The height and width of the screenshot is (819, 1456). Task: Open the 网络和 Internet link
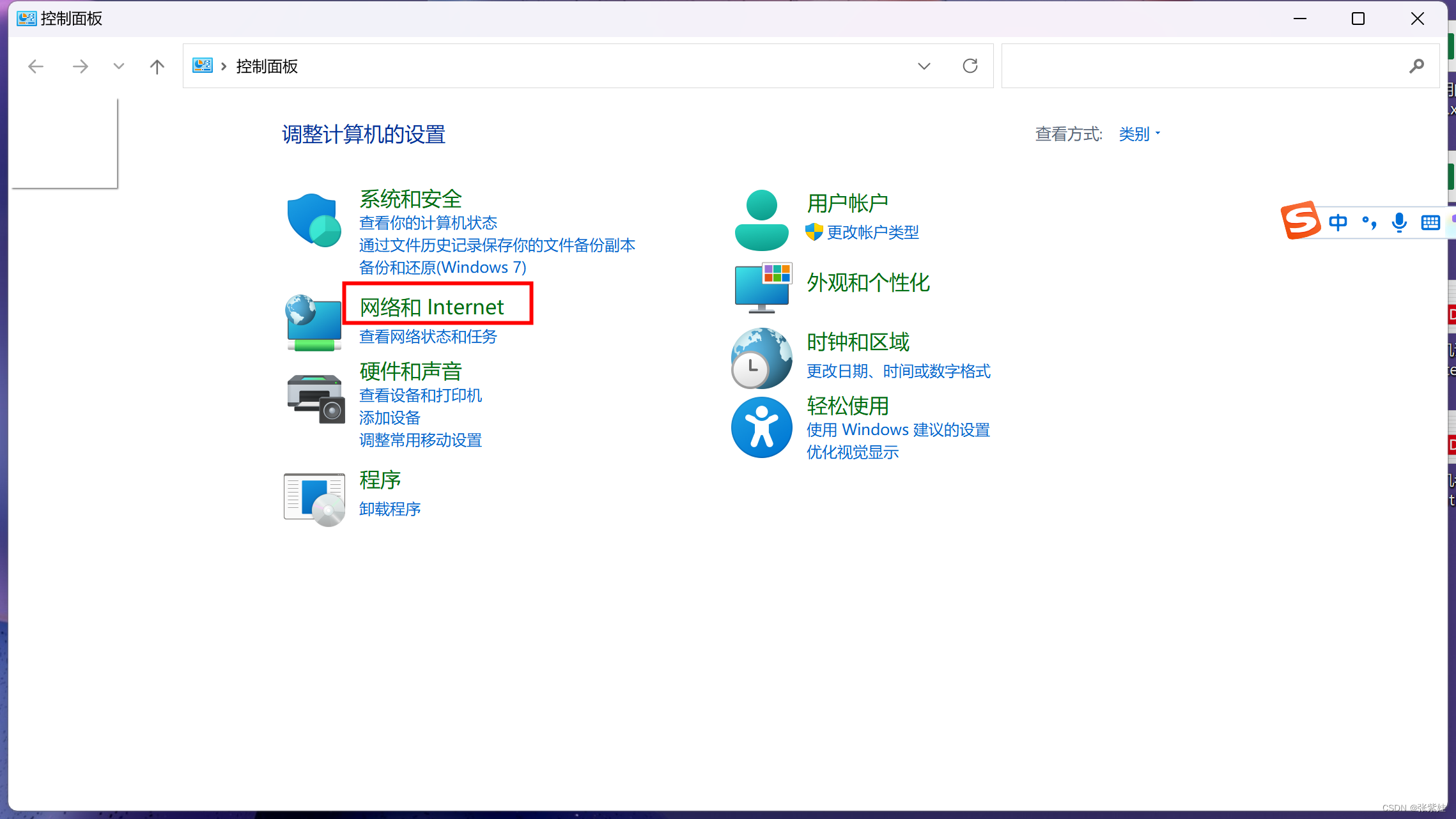pos(431,307)
